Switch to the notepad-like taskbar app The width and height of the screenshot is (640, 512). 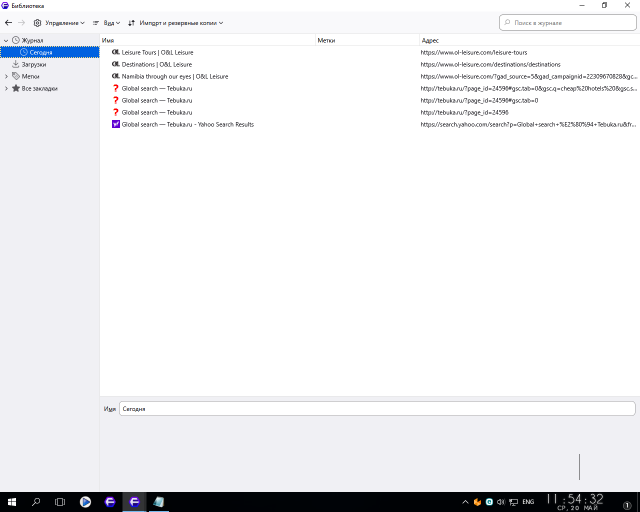point(158,502)
